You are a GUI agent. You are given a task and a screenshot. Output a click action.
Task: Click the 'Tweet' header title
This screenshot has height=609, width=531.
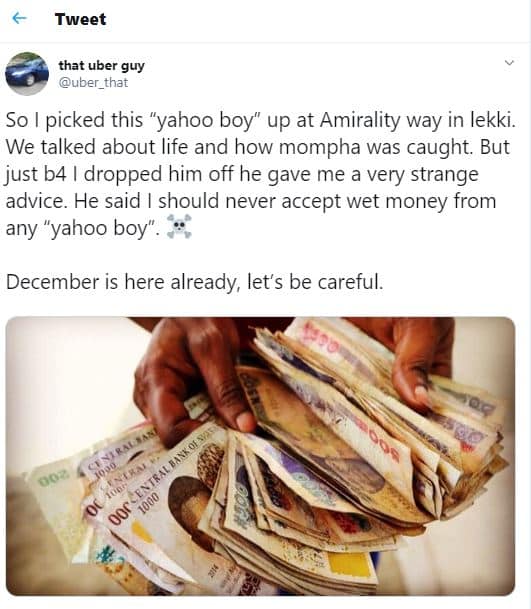[80, 19]
